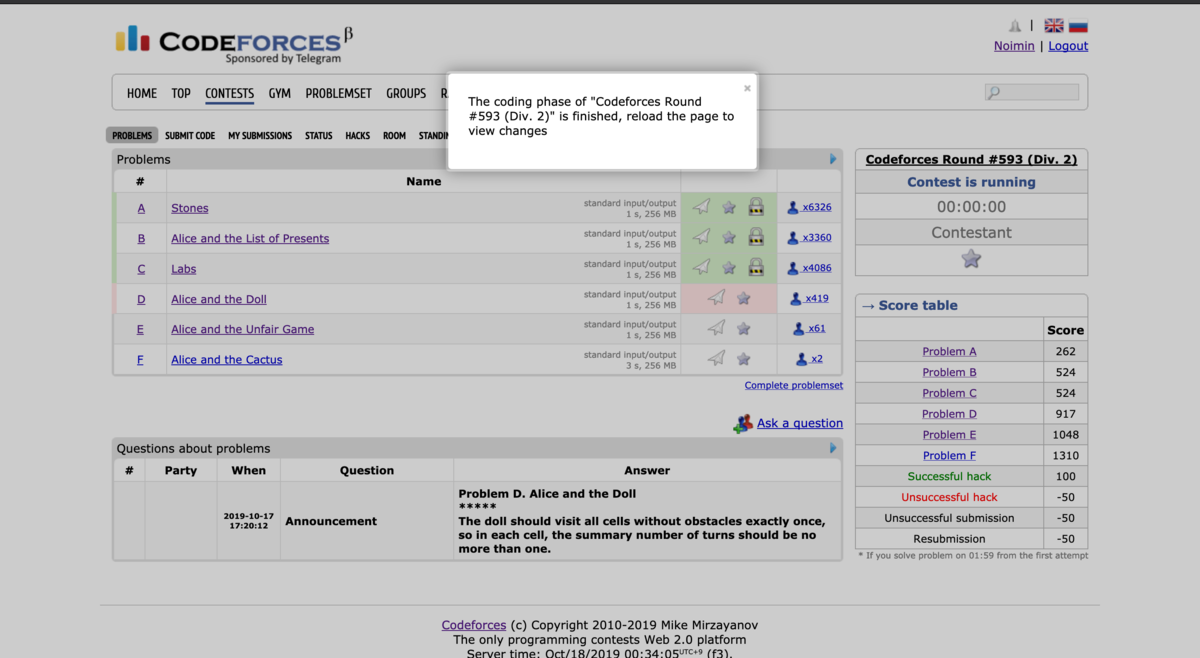Switch to MY SUBMISSIONS tab
The height and width of the screenshot is (658, 1200).
tap(260, 135)
